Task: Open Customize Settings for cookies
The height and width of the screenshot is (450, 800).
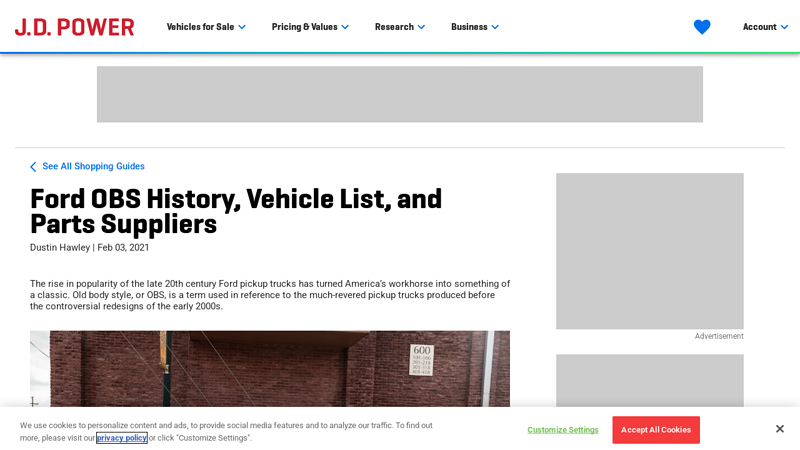Action: tap(562, 430)
